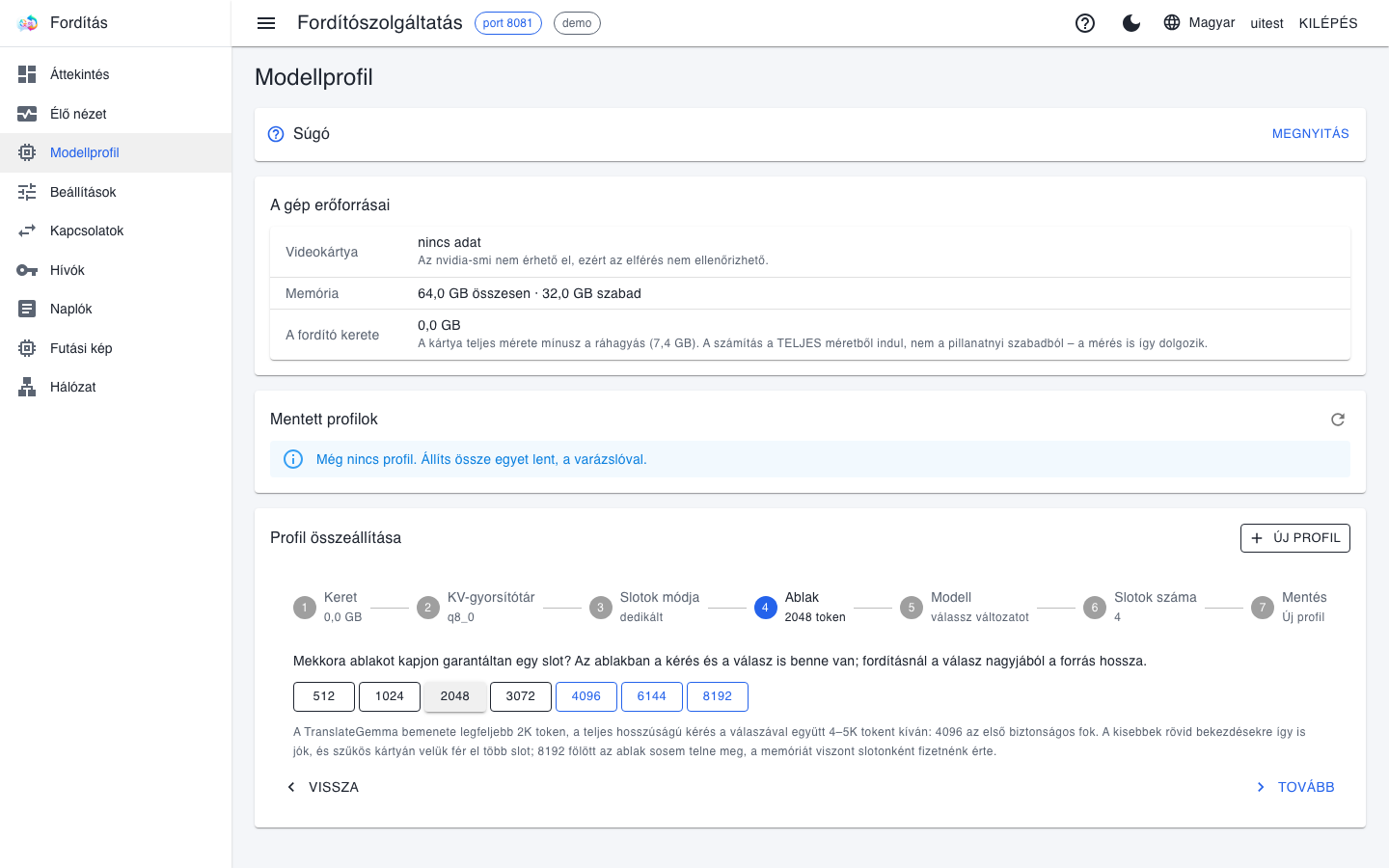Open the Magyar language selector
The width and height of the screenshot is (1389, 868).
(x=1199, y=23)
